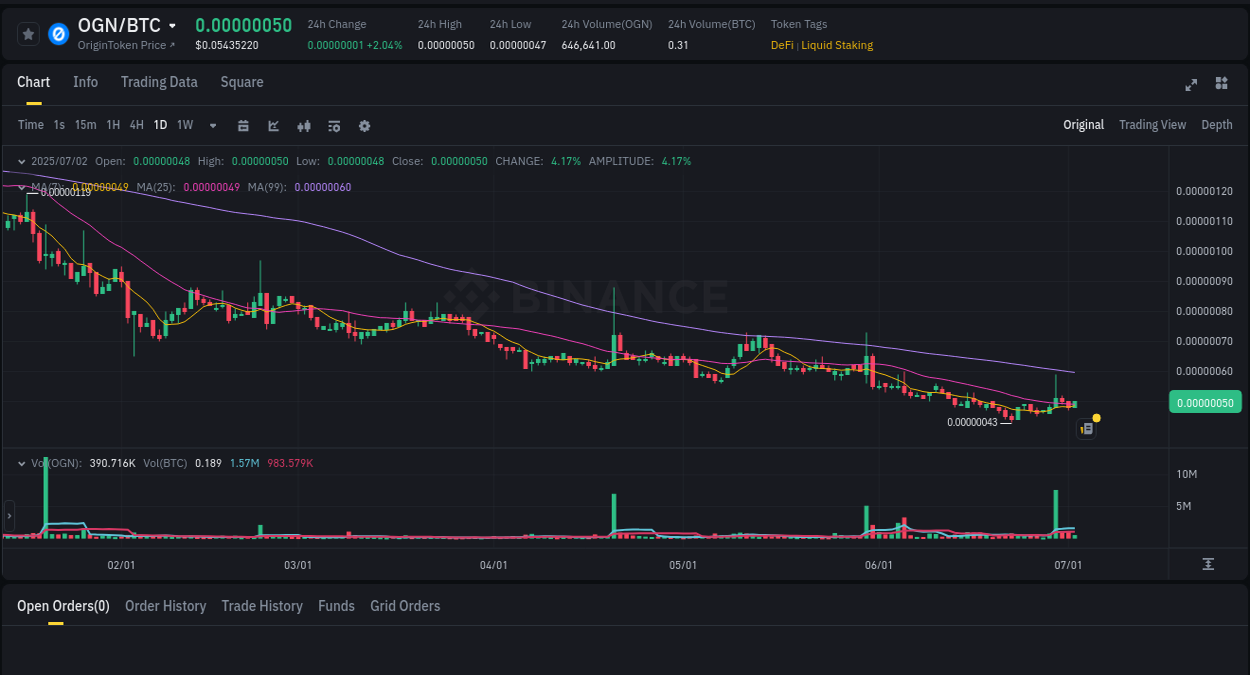Click the chart layout list icon

(x=333, y=125)
